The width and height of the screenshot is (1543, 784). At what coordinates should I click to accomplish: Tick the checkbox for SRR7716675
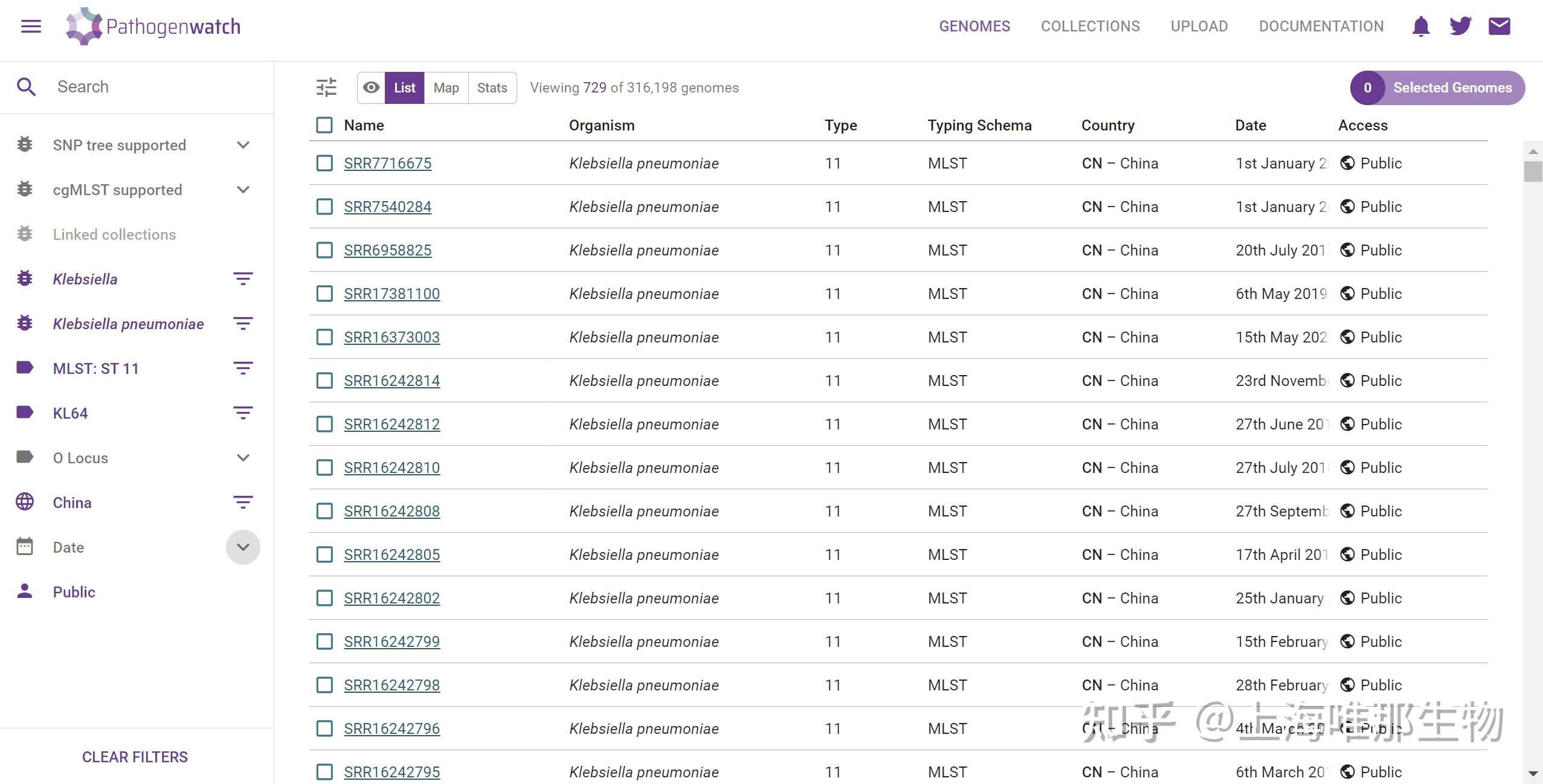tap(324, 163)
